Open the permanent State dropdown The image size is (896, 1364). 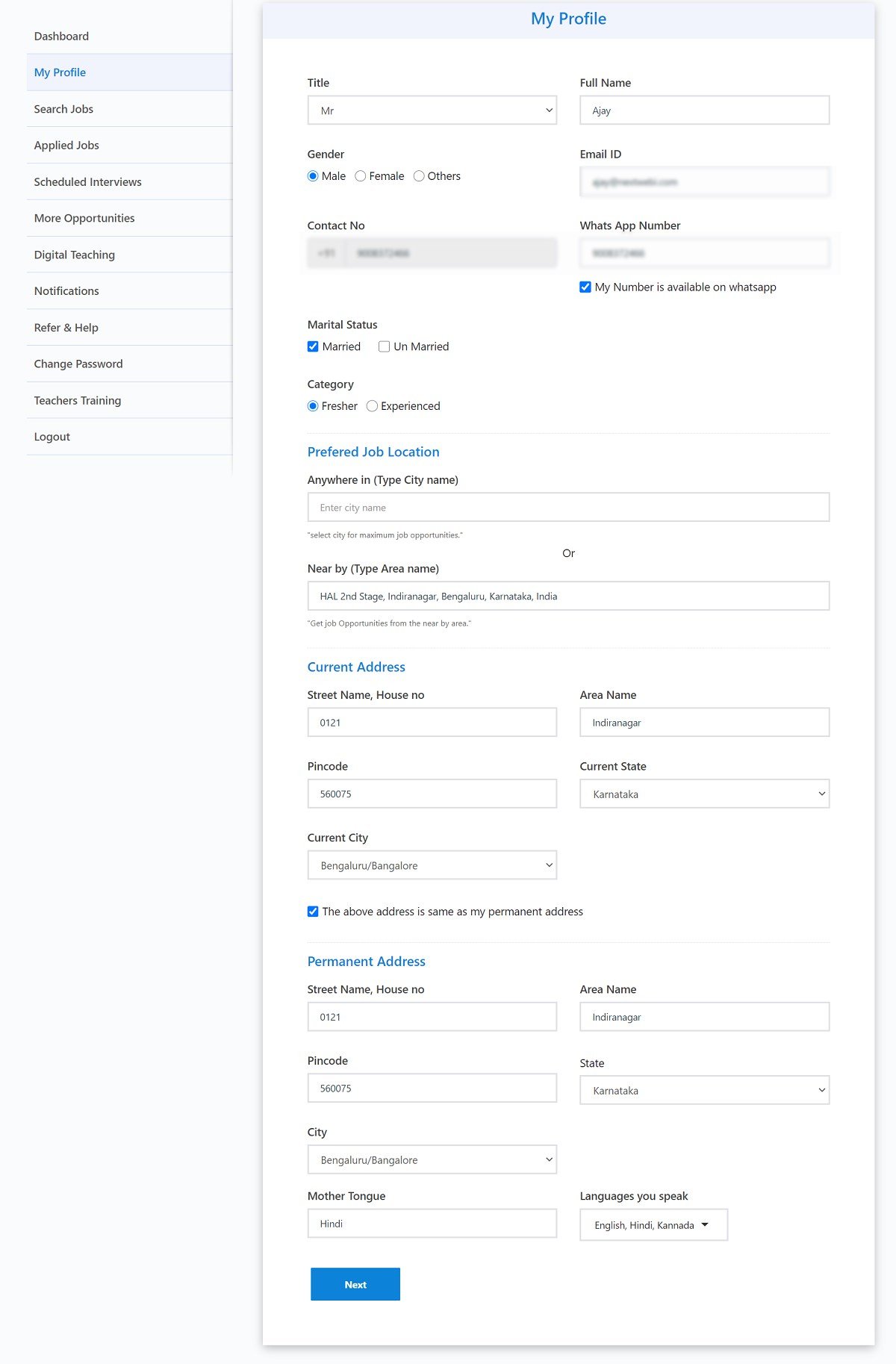pos(705,1090)
